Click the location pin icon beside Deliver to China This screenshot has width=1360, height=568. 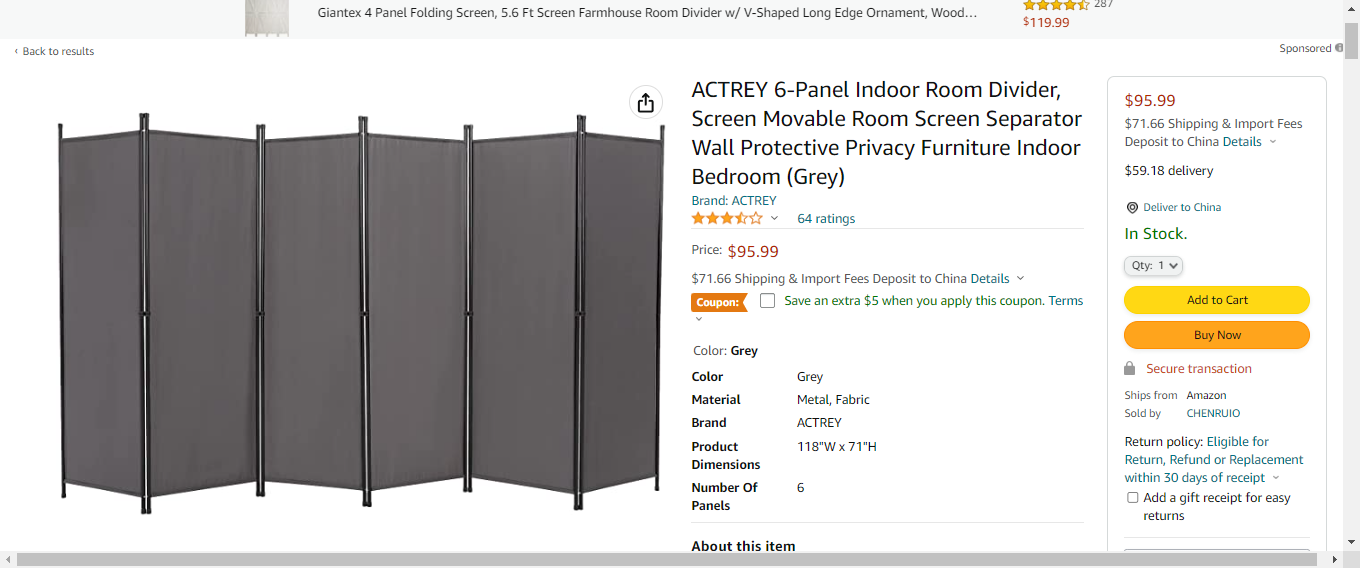[1132, 208]
